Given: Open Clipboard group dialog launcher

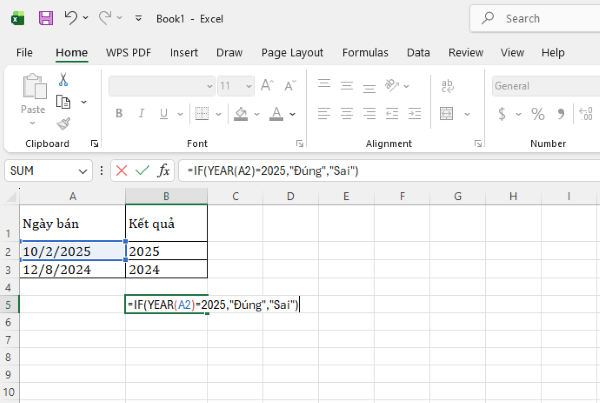Looking at the screenshot, I should 94,144.
